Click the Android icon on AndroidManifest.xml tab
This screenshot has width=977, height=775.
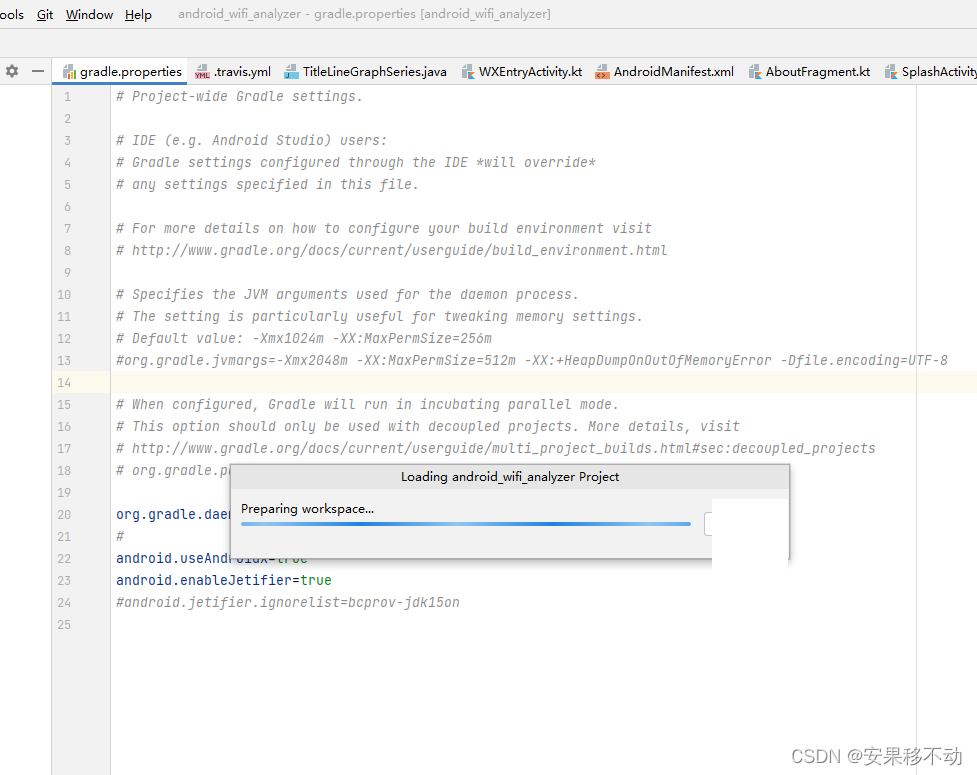(601, 71)
